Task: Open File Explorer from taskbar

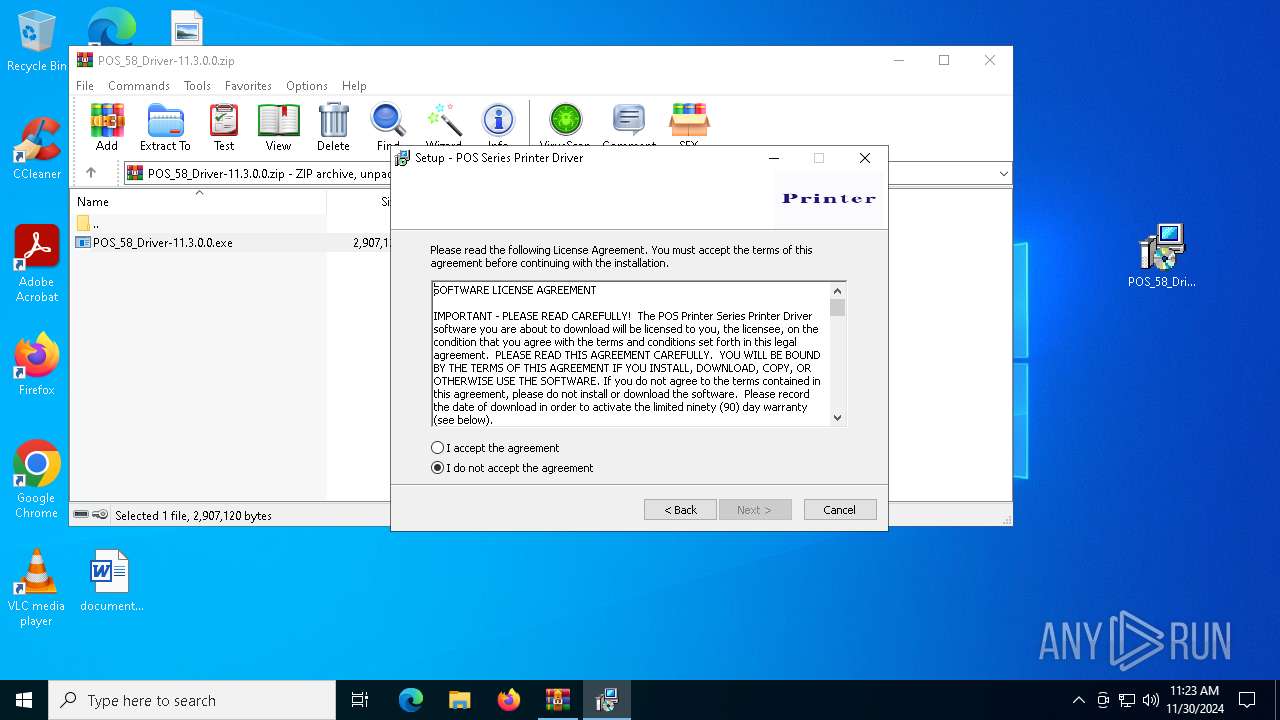Action: (460, 700)
